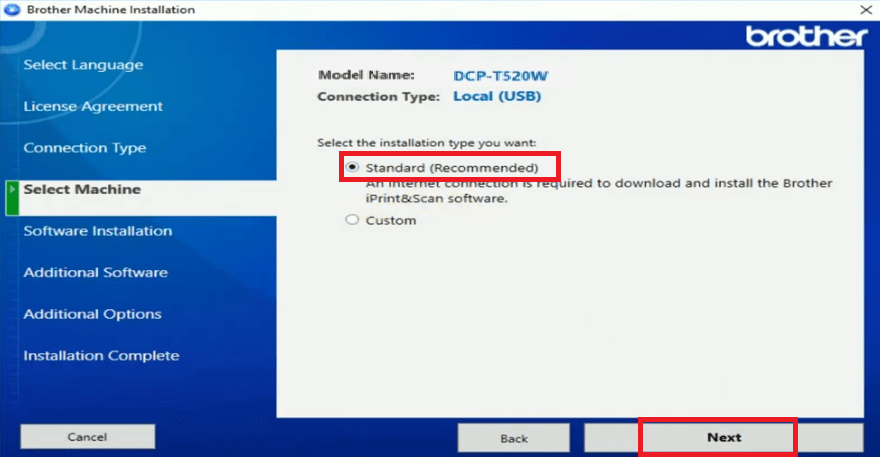Click the Select Language step

83,65
